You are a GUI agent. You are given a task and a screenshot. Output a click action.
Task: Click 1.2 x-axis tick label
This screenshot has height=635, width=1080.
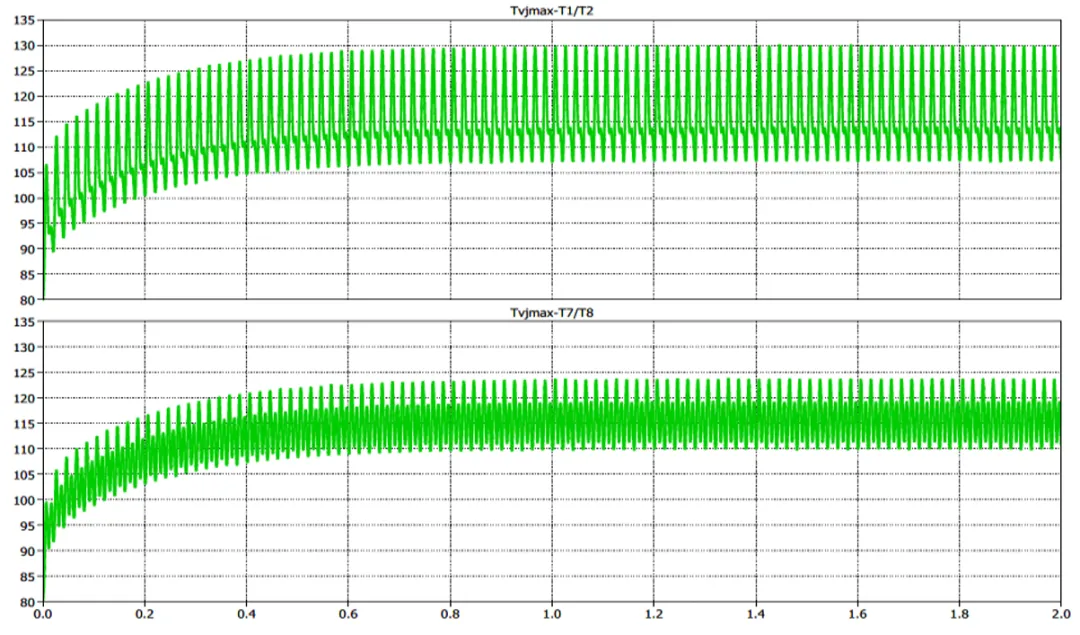(x=653, y=615)
